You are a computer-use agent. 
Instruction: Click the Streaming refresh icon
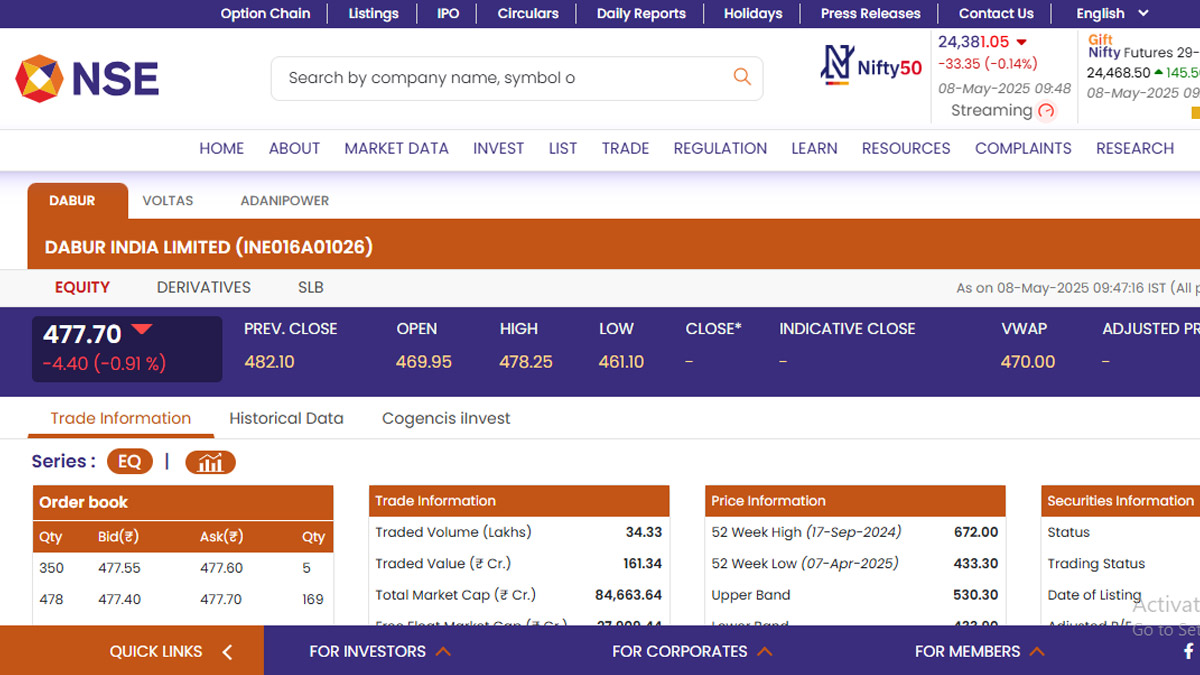pyautogui.click(x=1046, y=111)
